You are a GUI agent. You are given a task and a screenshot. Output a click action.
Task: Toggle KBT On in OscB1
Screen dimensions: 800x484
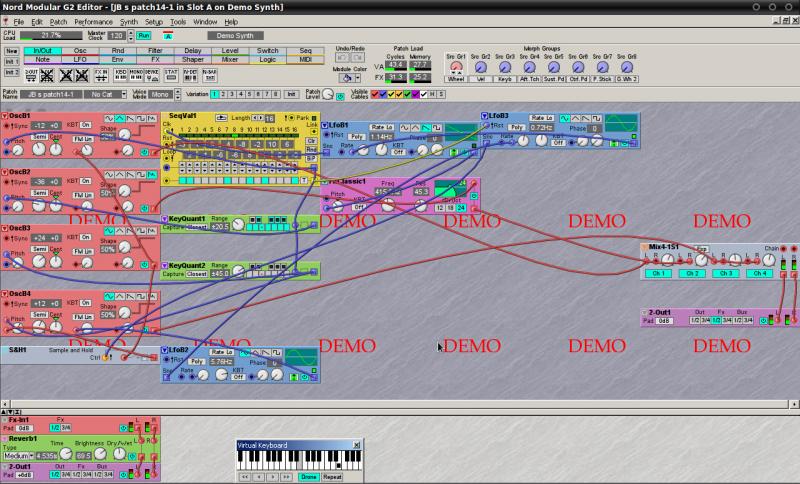click(85, 125)
